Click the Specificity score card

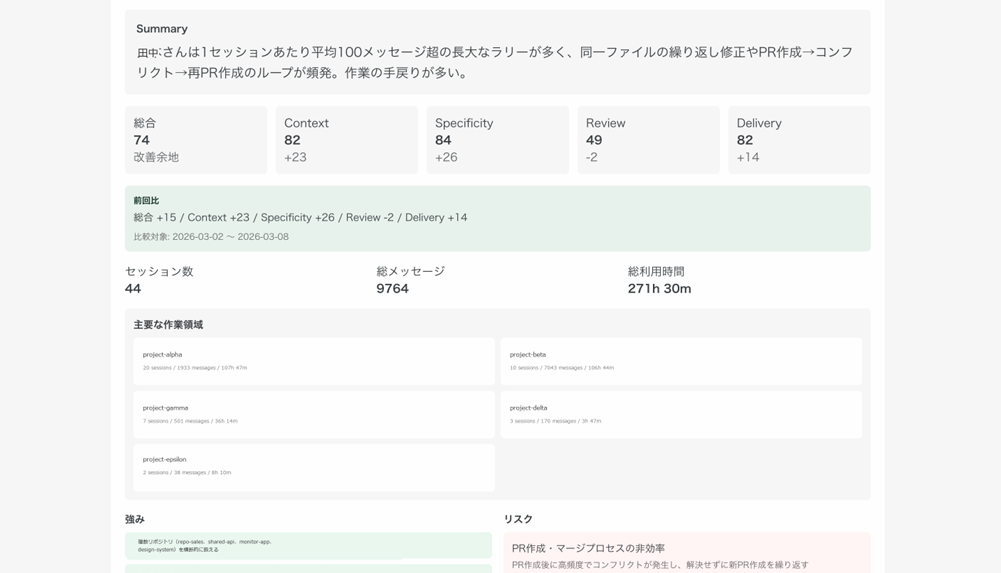(497, 140)
